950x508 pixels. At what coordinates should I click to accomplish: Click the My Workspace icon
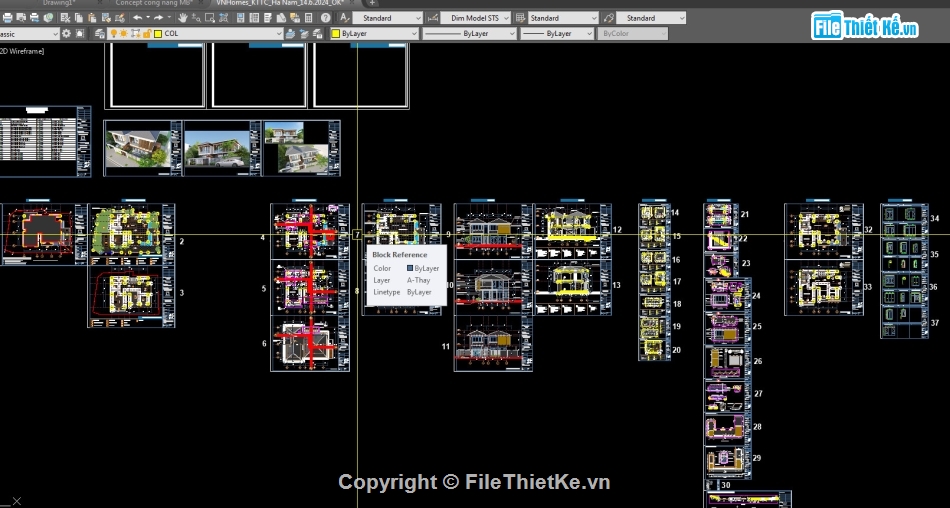pyautogui.click(x=80, y=34)
